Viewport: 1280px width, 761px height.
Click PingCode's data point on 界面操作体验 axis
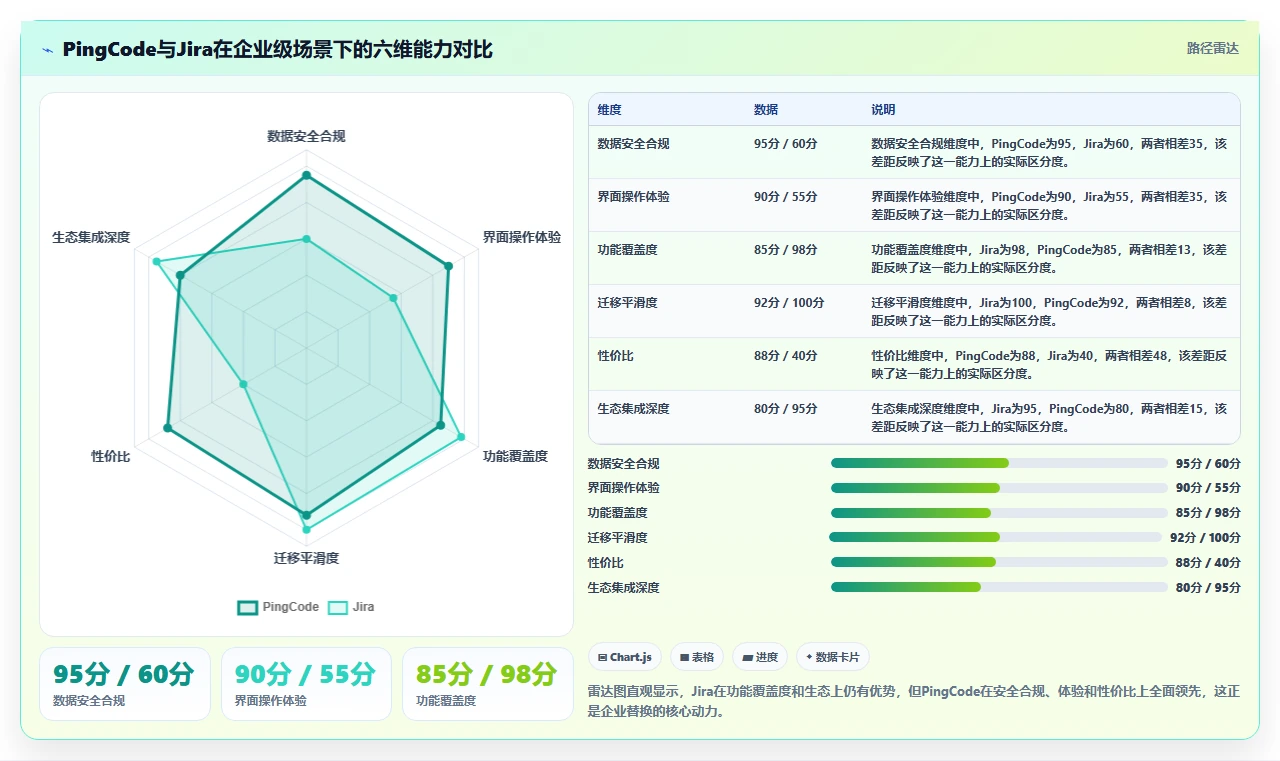point(448,266)
